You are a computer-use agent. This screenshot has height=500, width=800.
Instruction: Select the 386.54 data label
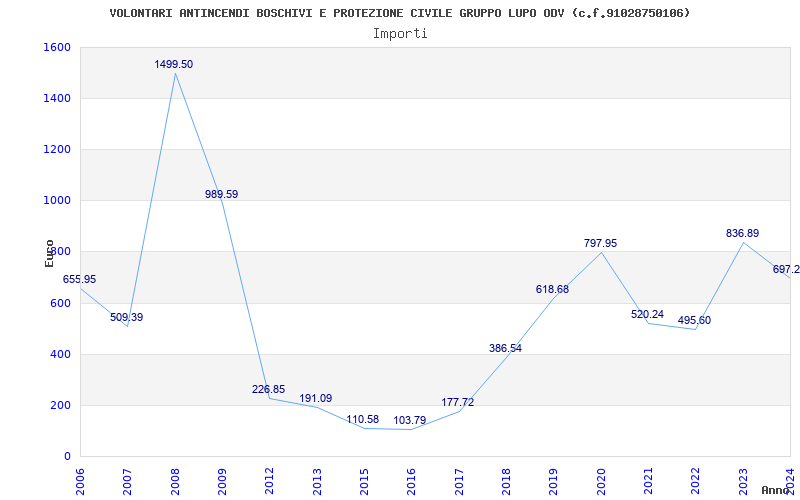505,348
